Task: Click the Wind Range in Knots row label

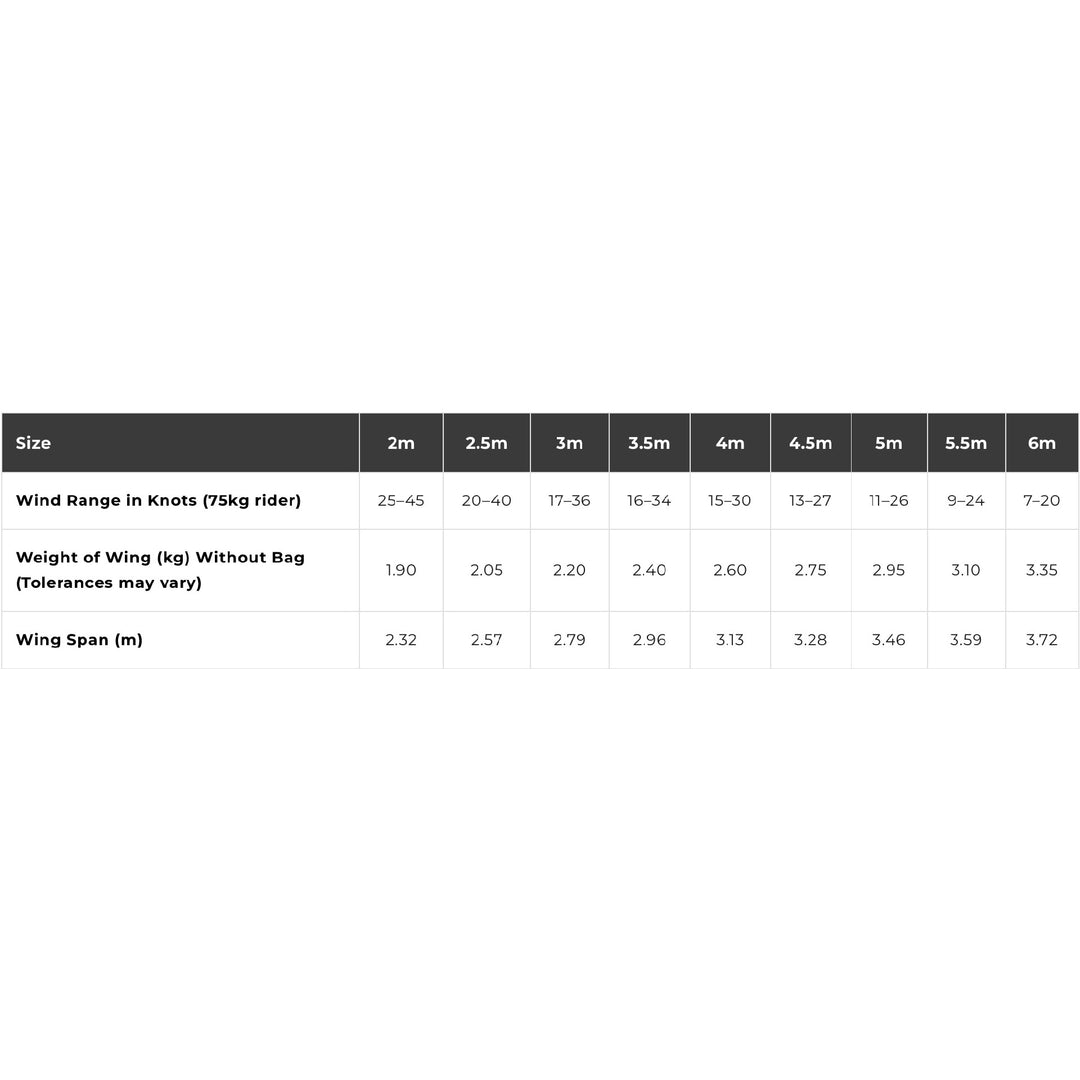Action: [x=158, y=501]
